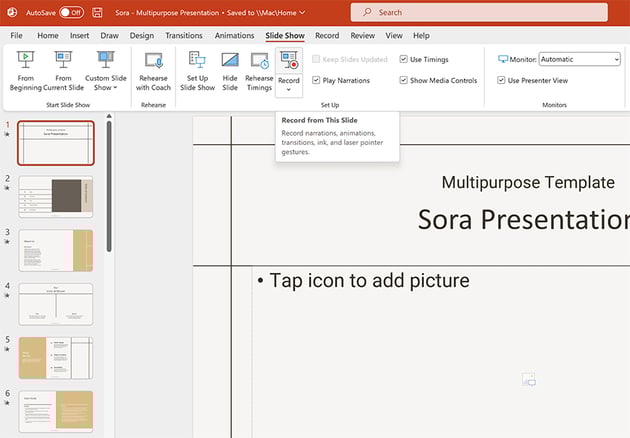Select slide 3 thumbnail
The width and height of the screenshot is (630, 438).
coord(56,250)
